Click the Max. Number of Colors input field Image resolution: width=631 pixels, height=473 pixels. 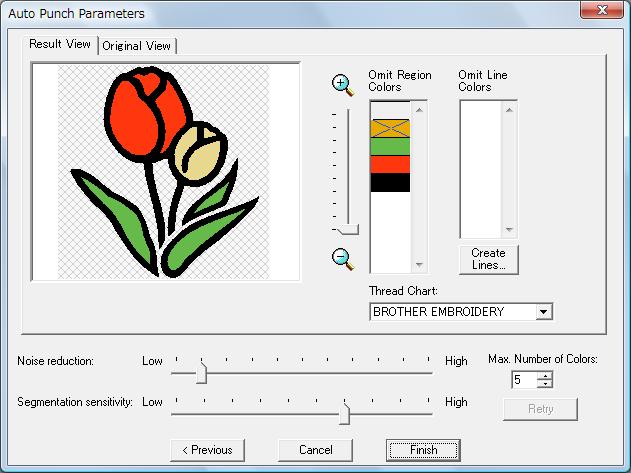[x=525, y=380]
